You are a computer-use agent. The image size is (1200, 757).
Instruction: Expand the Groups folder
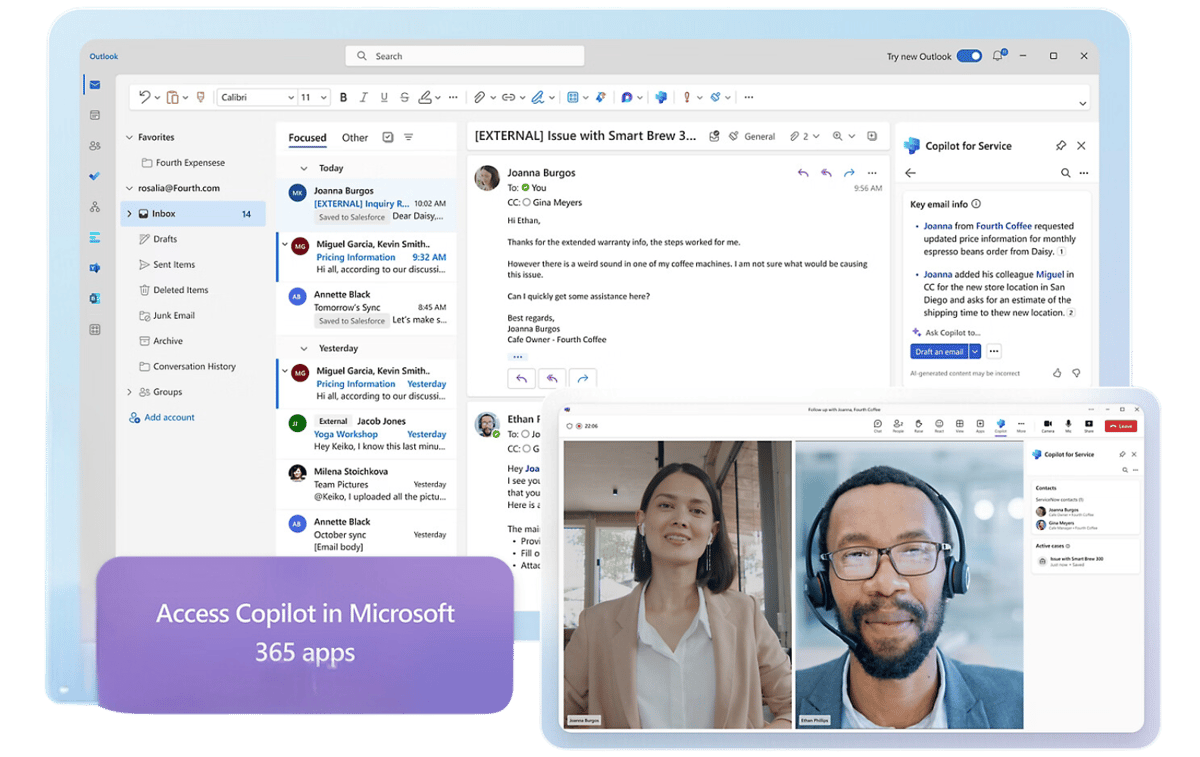pos(129,392)
